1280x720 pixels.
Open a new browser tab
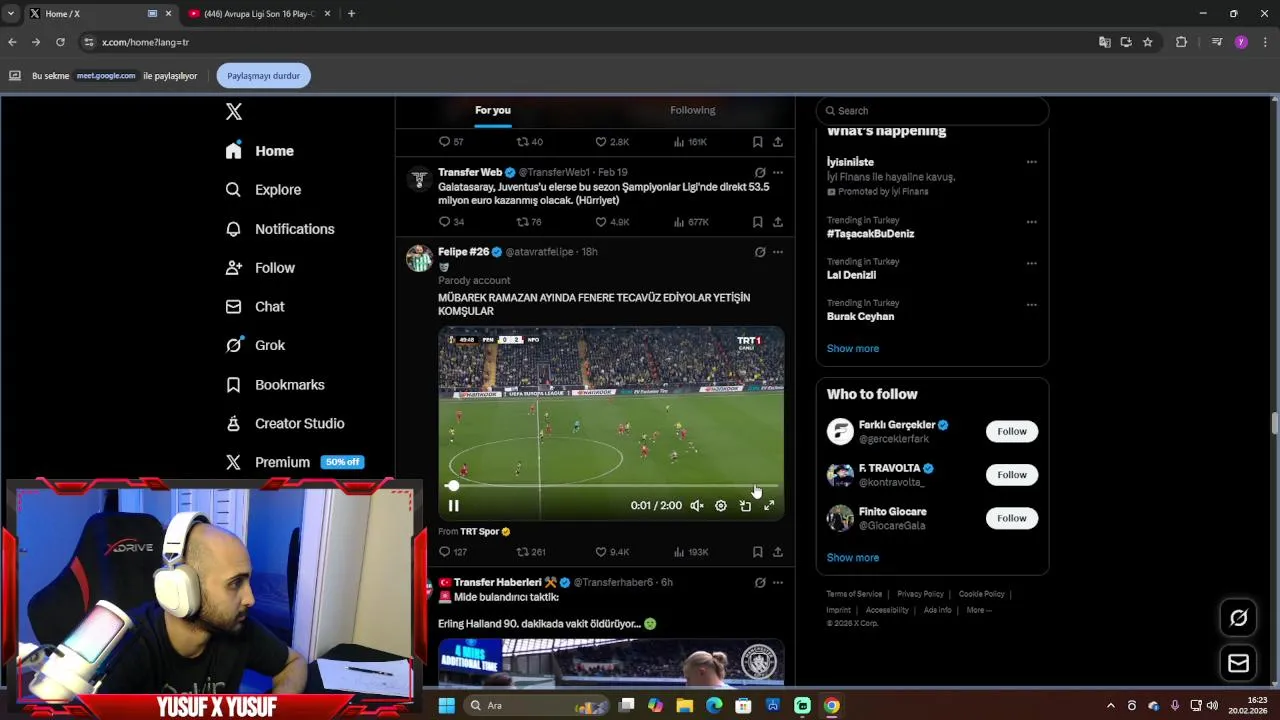tap(351, 14)
